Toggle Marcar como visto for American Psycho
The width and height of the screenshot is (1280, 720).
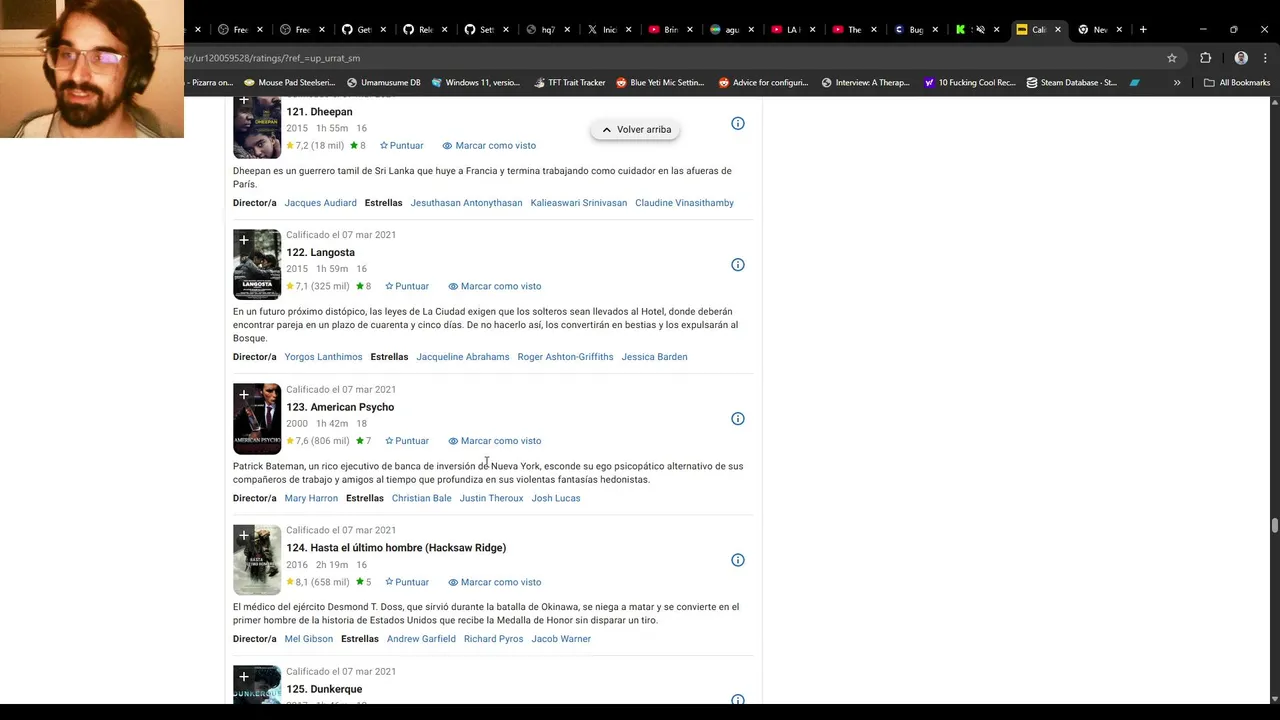(x=494, y=441)
